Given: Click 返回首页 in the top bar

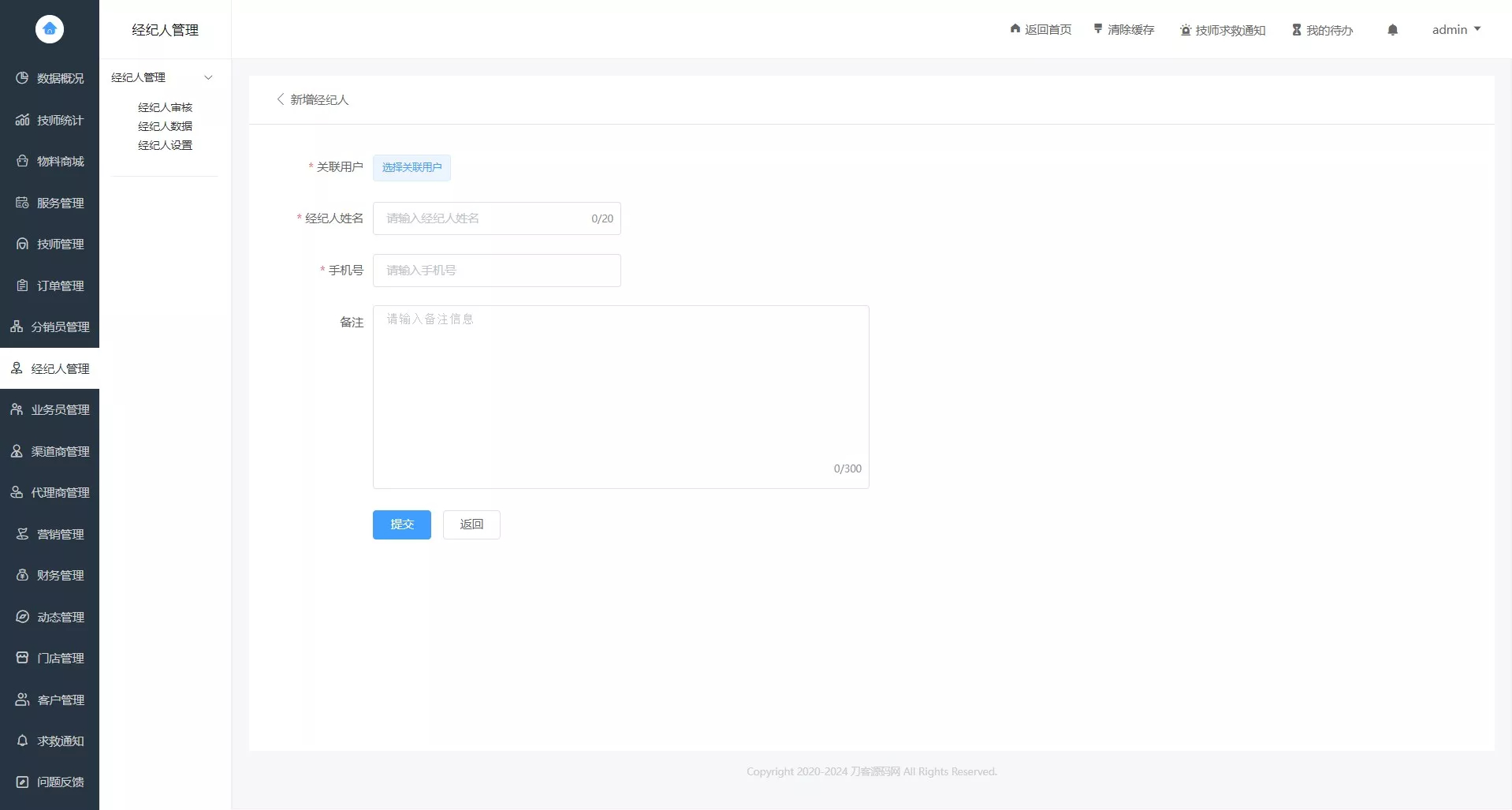Looking at the screenshot, I should point(1041,30).
